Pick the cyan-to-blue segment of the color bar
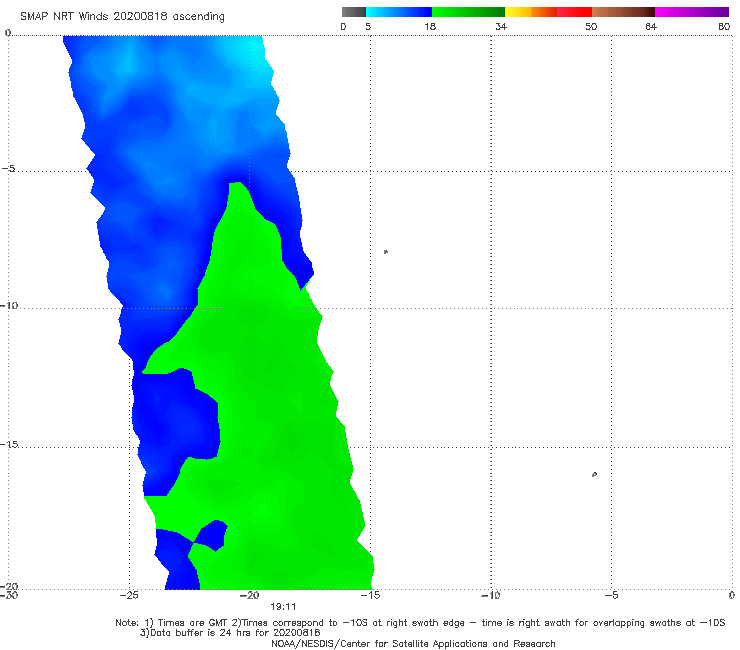This screenshot has height=650, width=740. (x=399, y=12)
